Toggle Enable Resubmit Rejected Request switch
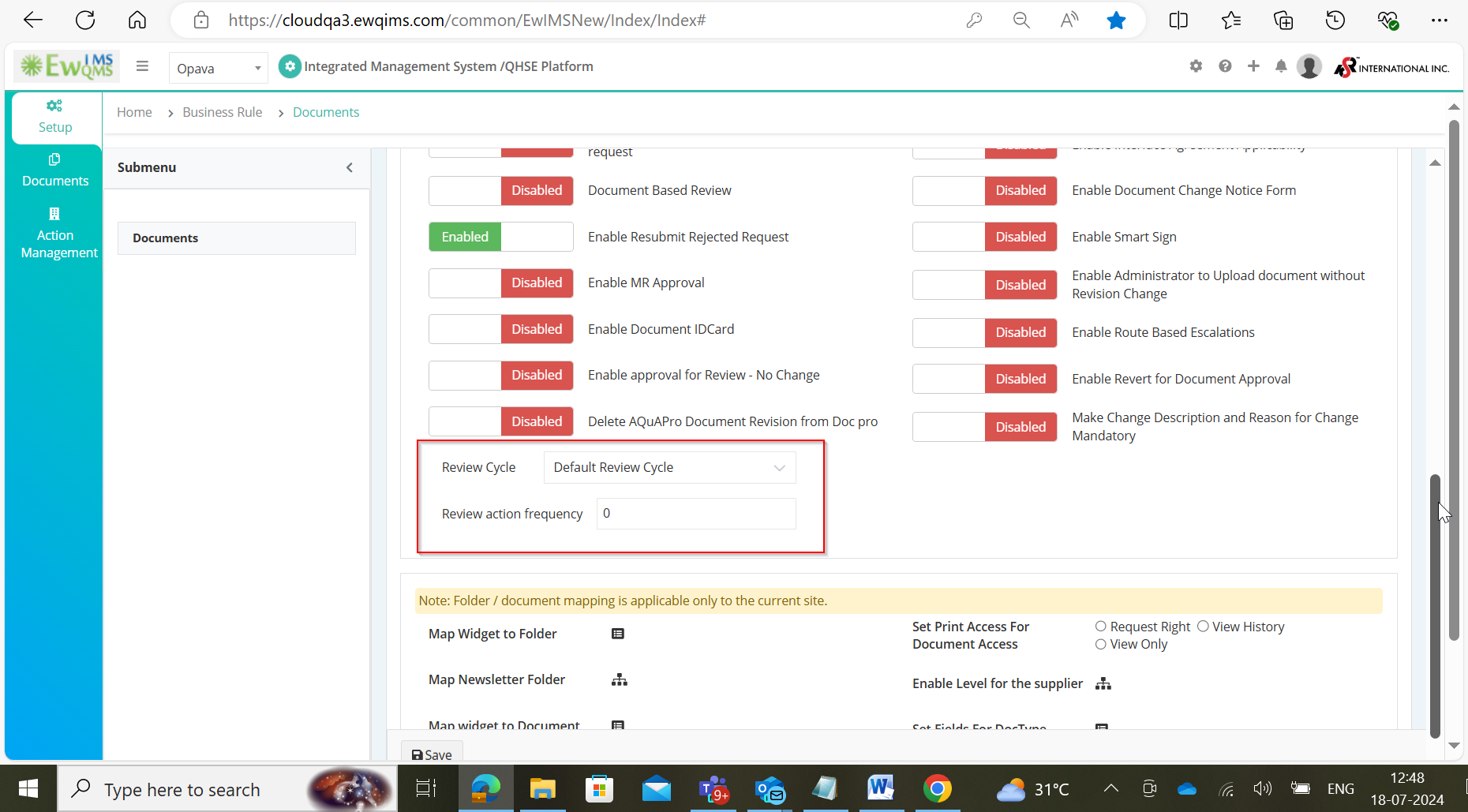 click(x=501, y=237)
